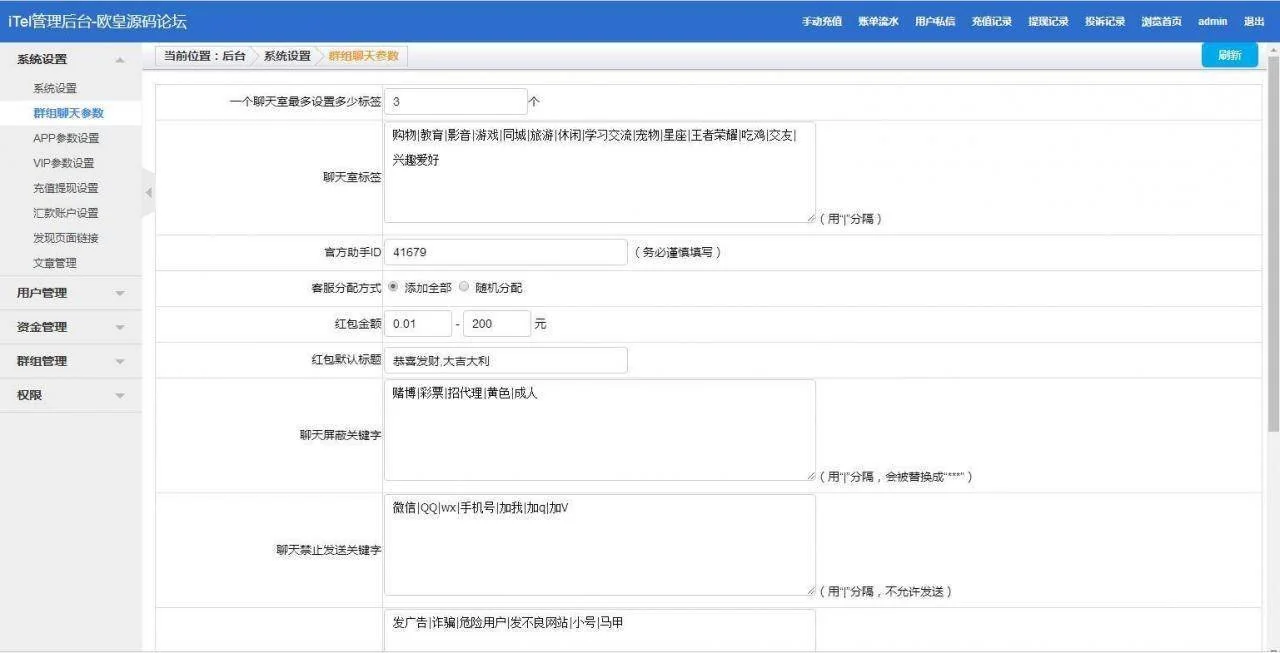
Task: Click the page's vertical scrollbar
Action: [1272, 240]
